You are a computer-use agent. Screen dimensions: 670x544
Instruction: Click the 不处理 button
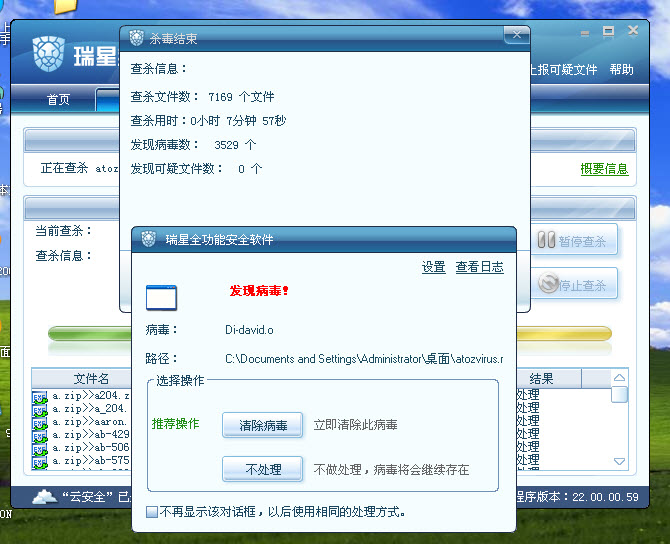click(x=263, y=469)
